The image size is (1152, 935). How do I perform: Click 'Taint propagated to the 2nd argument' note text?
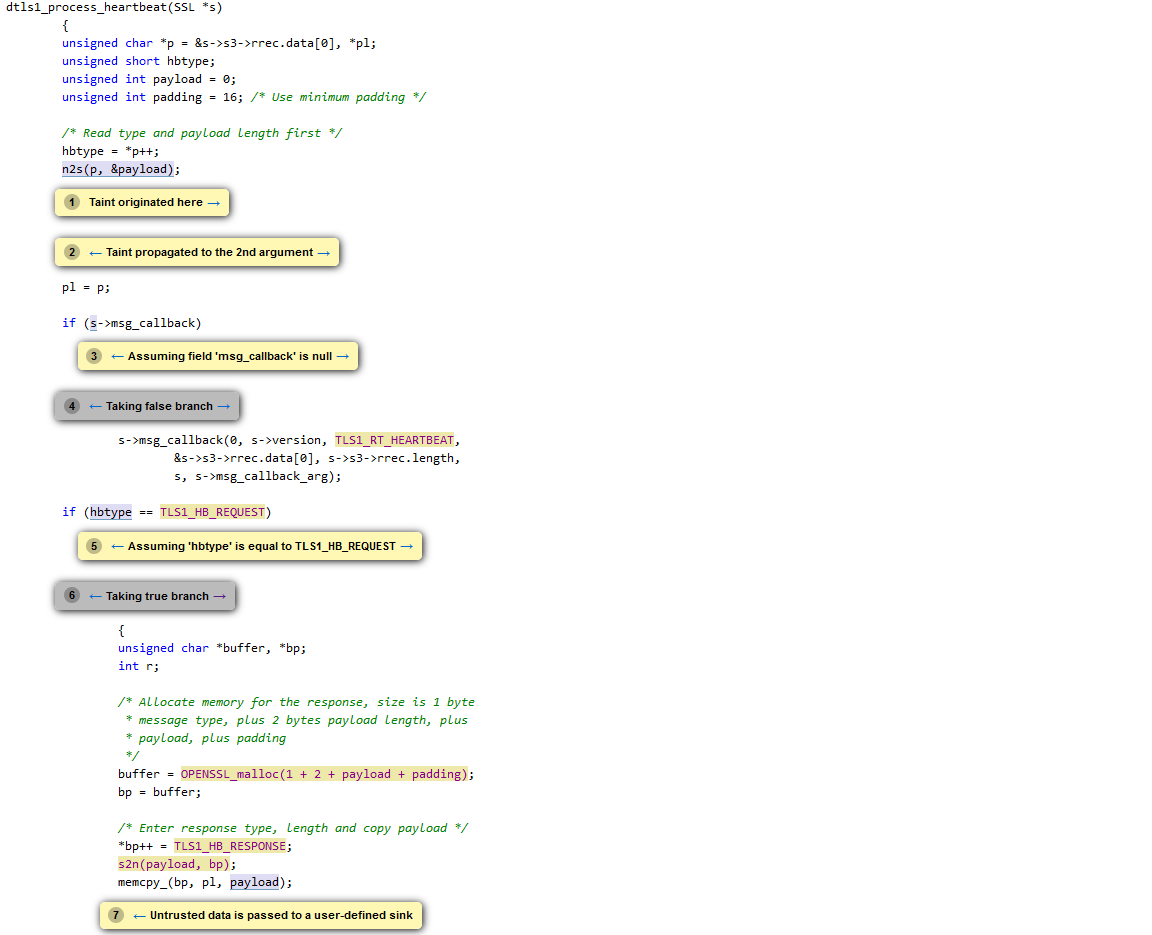click(x=209, y=252)
